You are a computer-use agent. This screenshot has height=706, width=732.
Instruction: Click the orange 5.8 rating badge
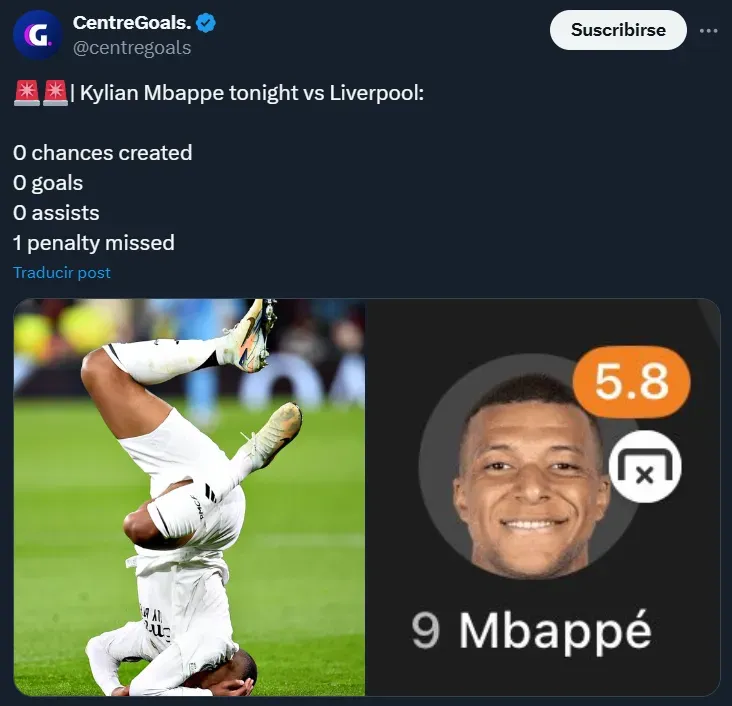click(x=632, y=382)
